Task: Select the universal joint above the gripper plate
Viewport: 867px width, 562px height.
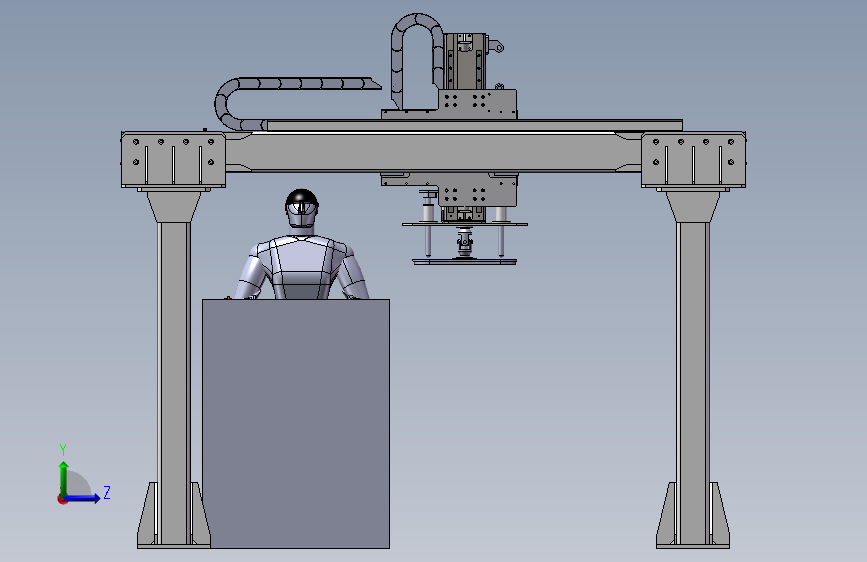Action: click(x=465, y=242)
